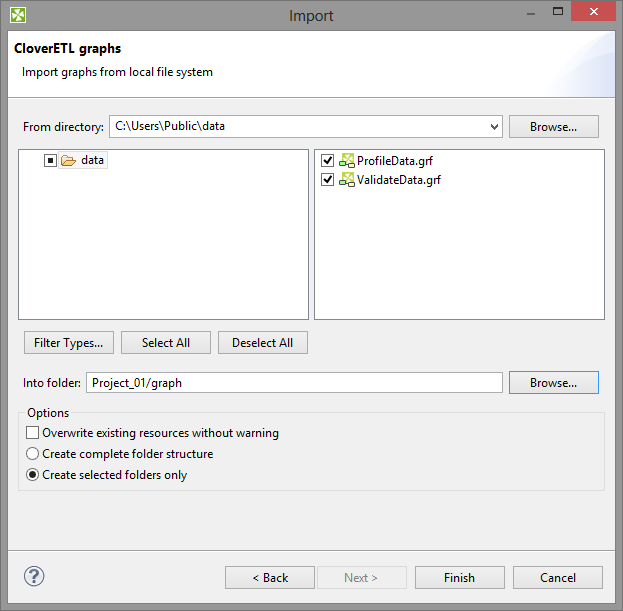Uncheck the ProfileData.grf checkbox
The height and width of the screenshot is (611, 623).
click(x=327, y=160)
